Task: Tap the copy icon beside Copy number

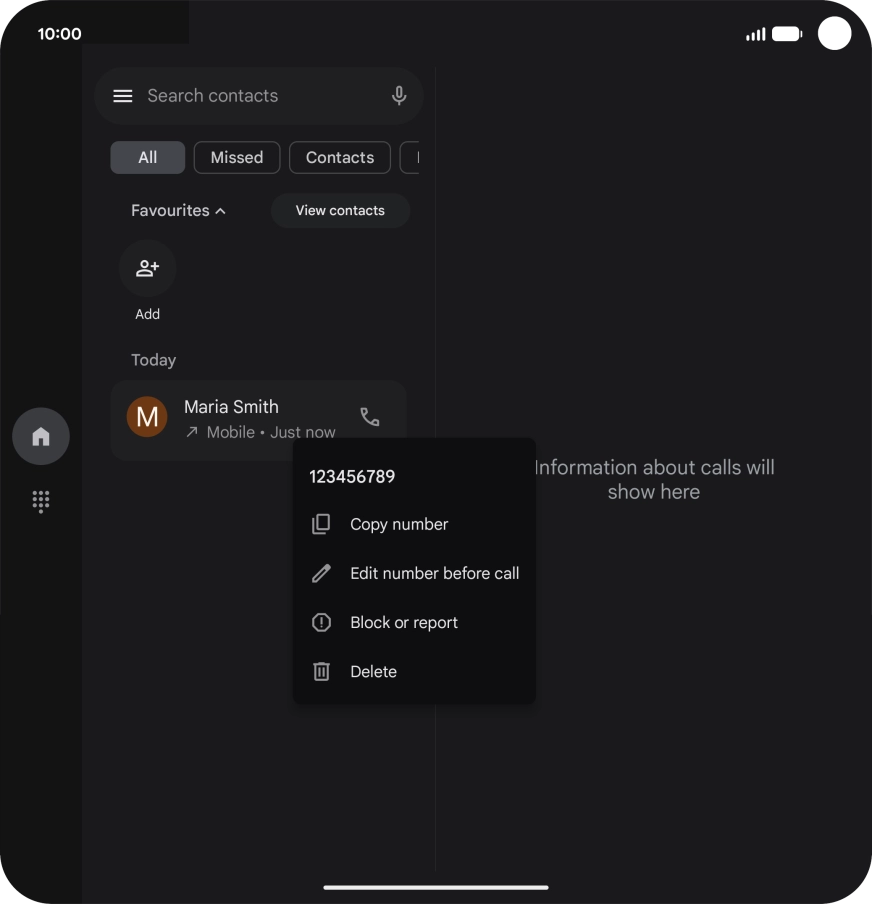Action: click(x=321, y=524)
